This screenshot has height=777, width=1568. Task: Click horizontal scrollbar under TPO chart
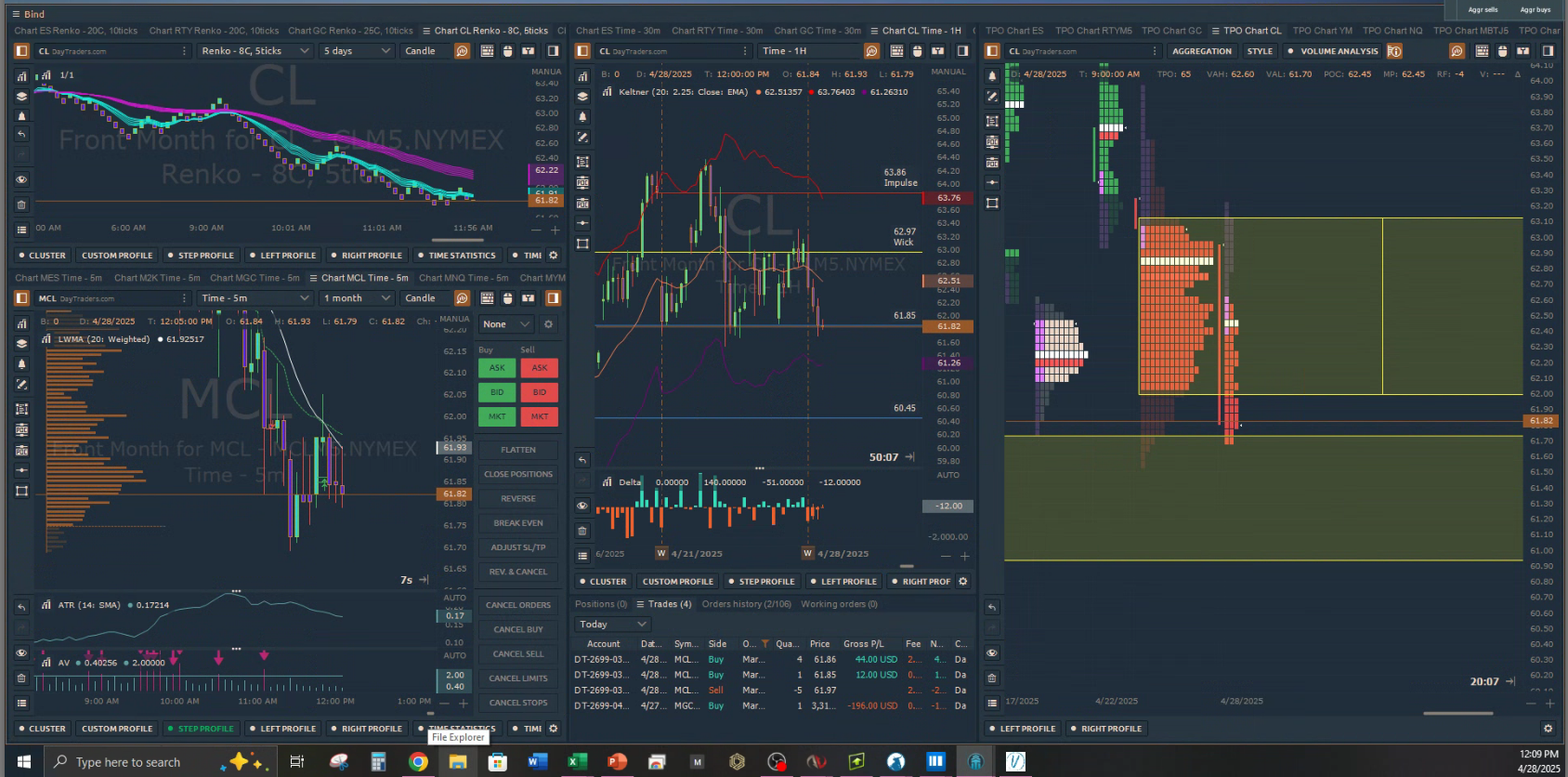coord(1457,714)
